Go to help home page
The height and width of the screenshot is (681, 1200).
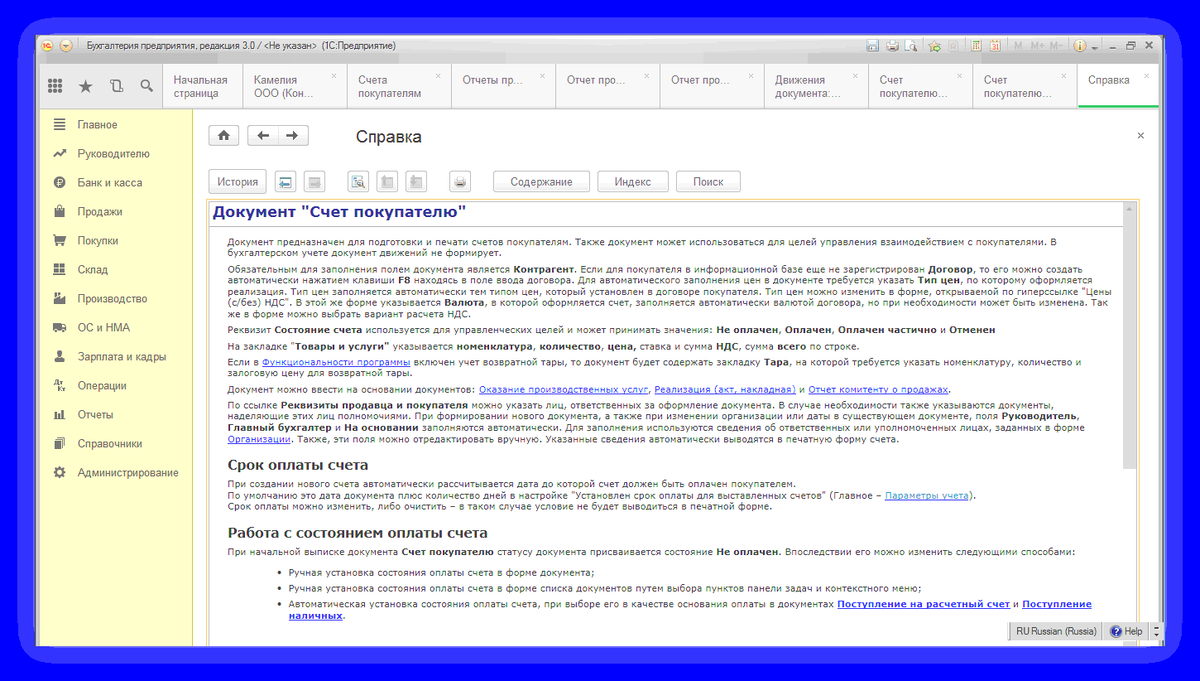[x=223, y=136]
